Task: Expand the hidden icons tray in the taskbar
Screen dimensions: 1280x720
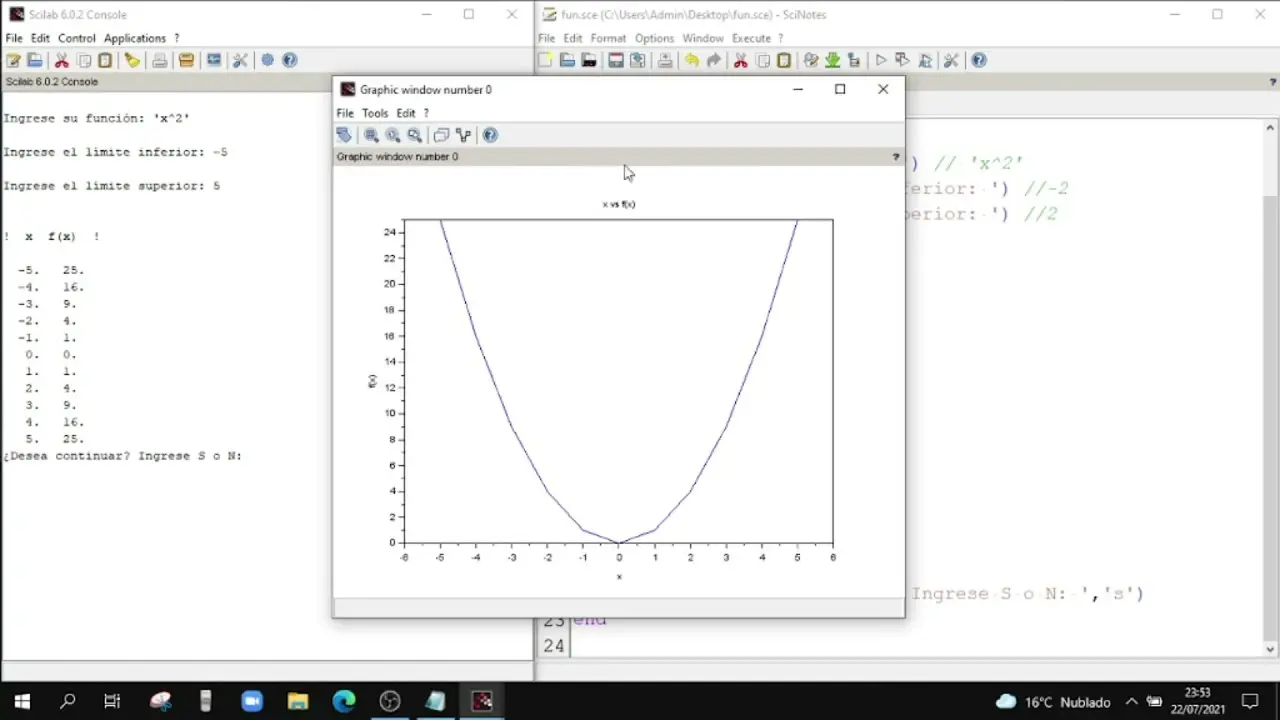Action: pos(1131,701)
